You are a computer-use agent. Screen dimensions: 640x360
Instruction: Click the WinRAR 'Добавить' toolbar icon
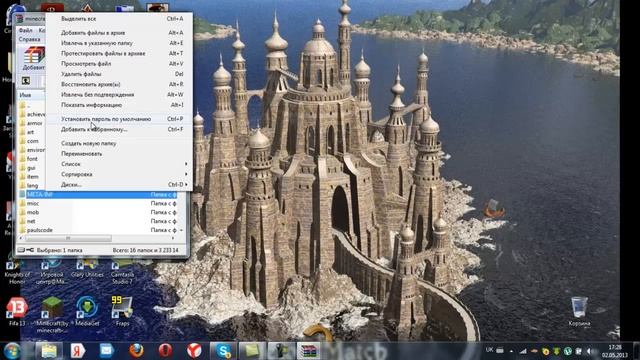coord(33,59)
